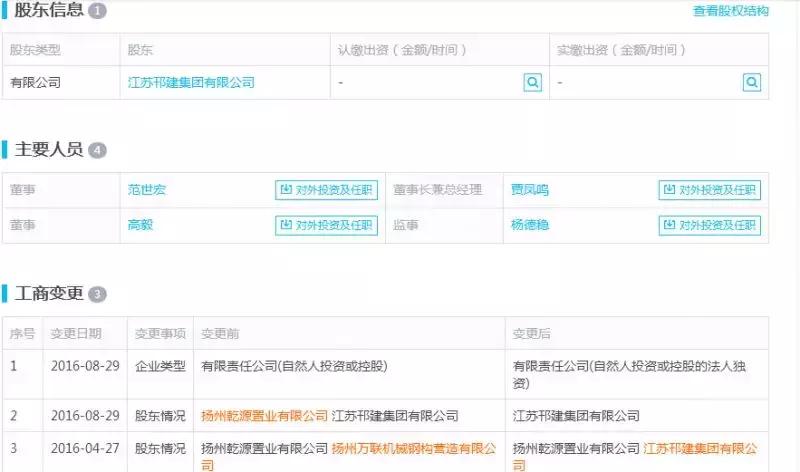
Task: Click magnifier icon in 实缴出资 column
Action: pos(752,82)
